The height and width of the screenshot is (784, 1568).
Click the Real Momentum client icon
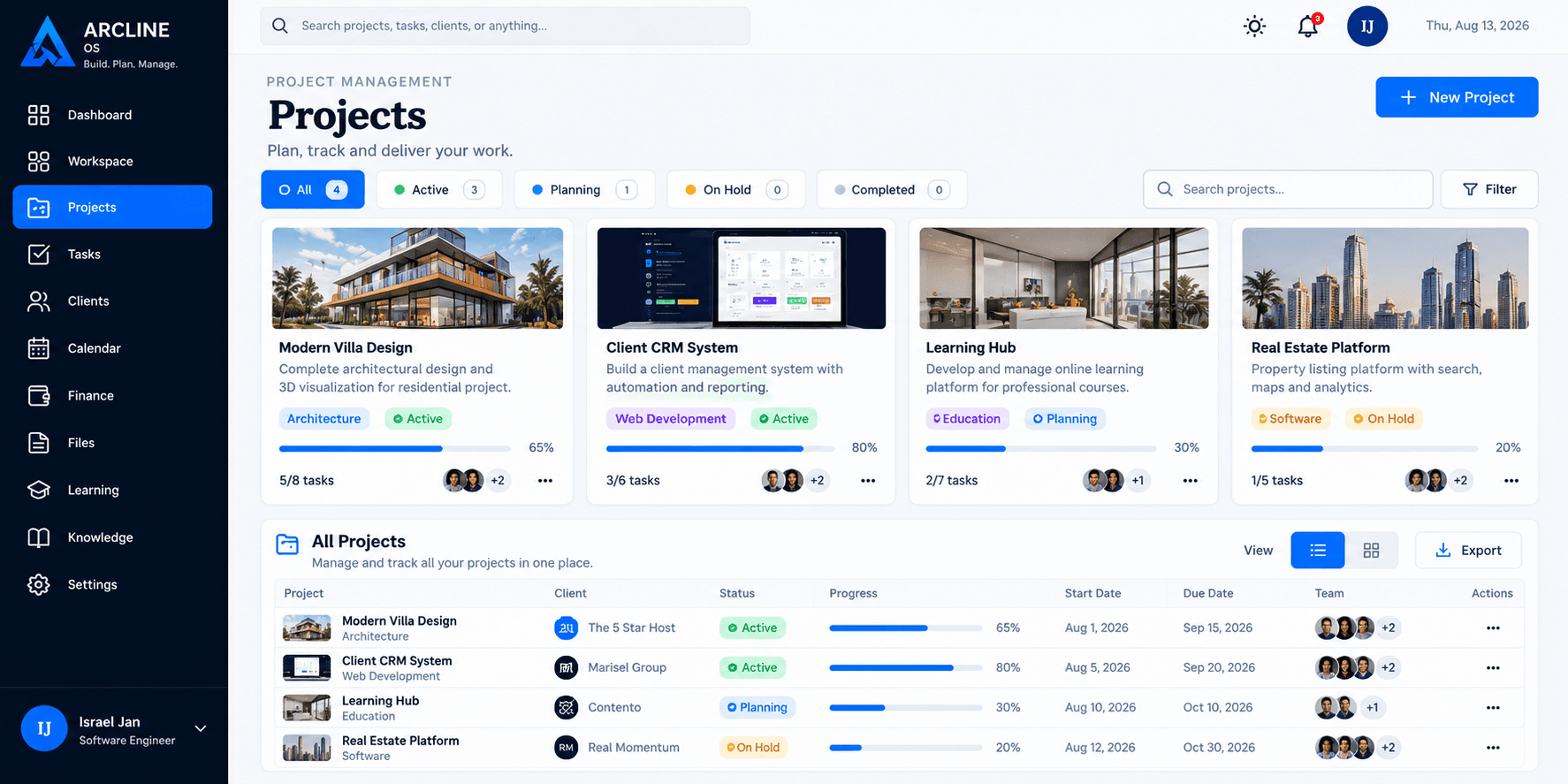[x=566, y=748]
